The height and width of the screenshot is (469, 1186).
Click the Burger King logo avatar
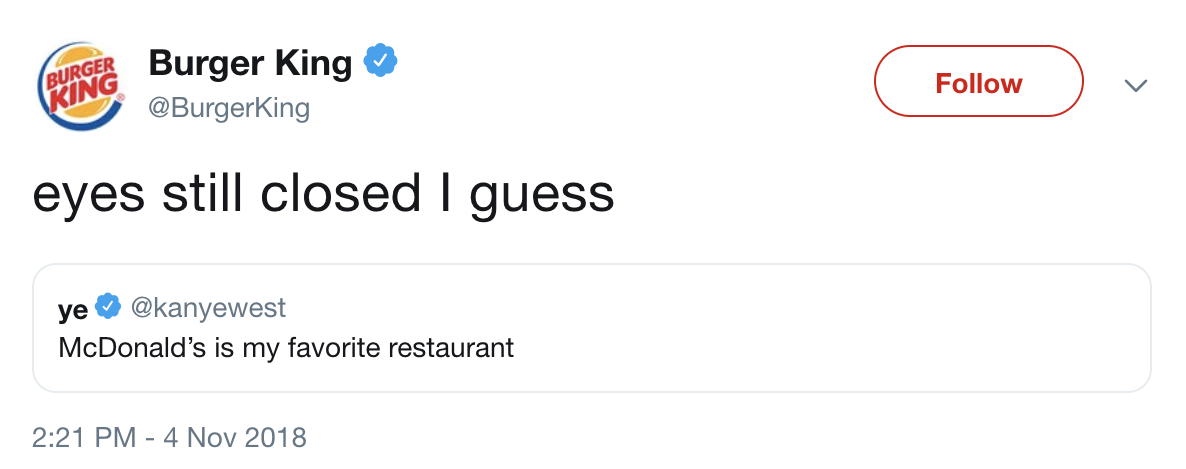point(84,87)
